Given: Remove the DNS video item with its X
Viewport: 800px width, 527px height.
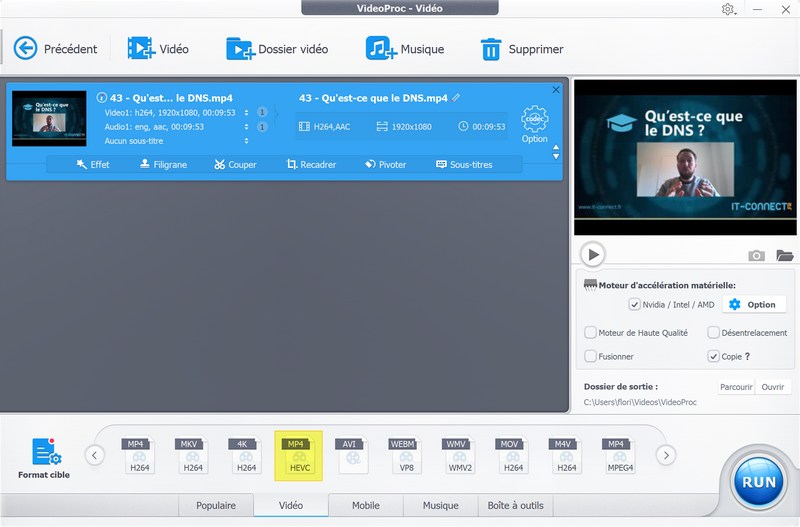Looking at the screenshot, I should [556, 90].
